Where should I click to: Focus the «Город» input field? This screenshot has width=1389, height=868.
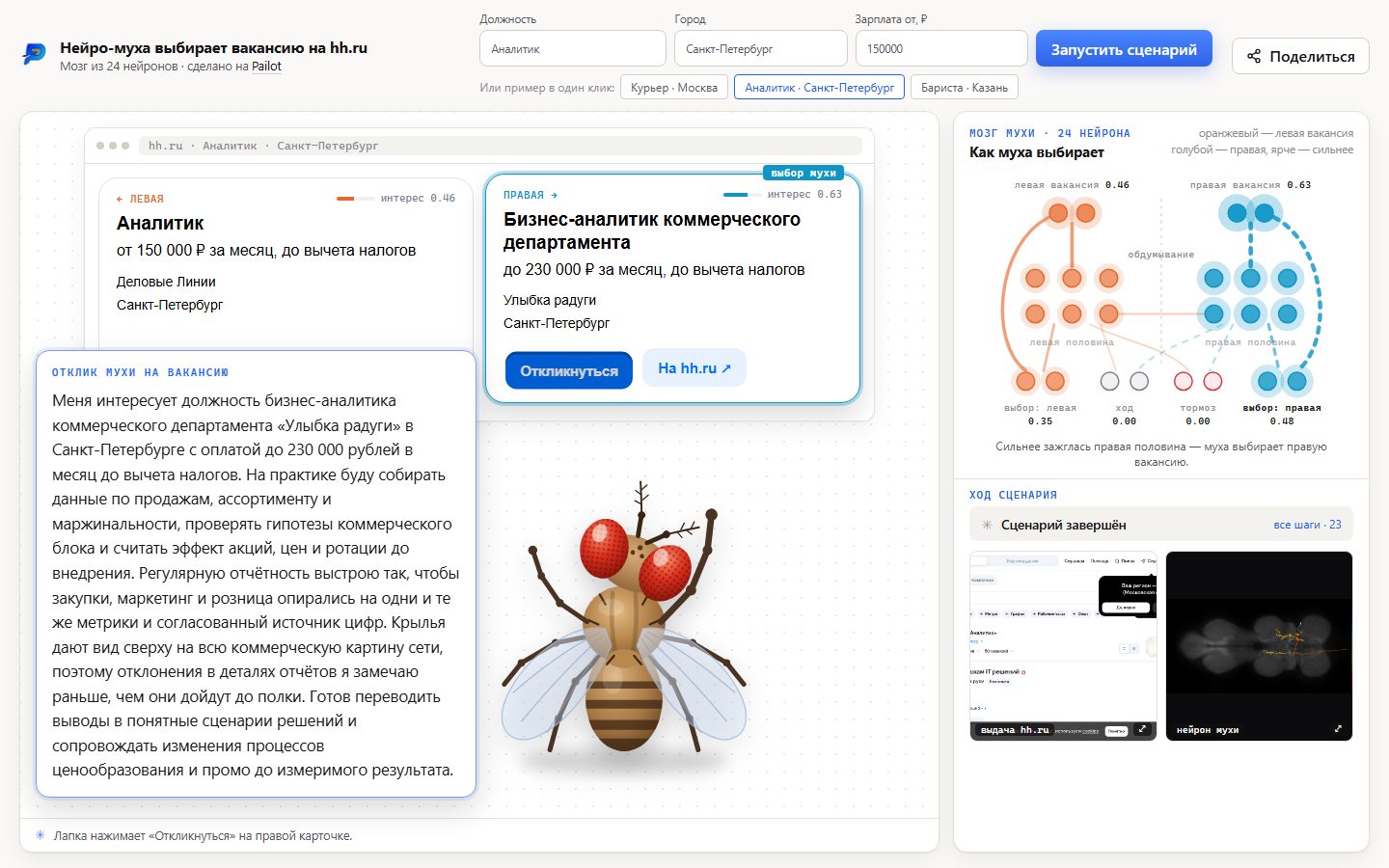(761, 48)
